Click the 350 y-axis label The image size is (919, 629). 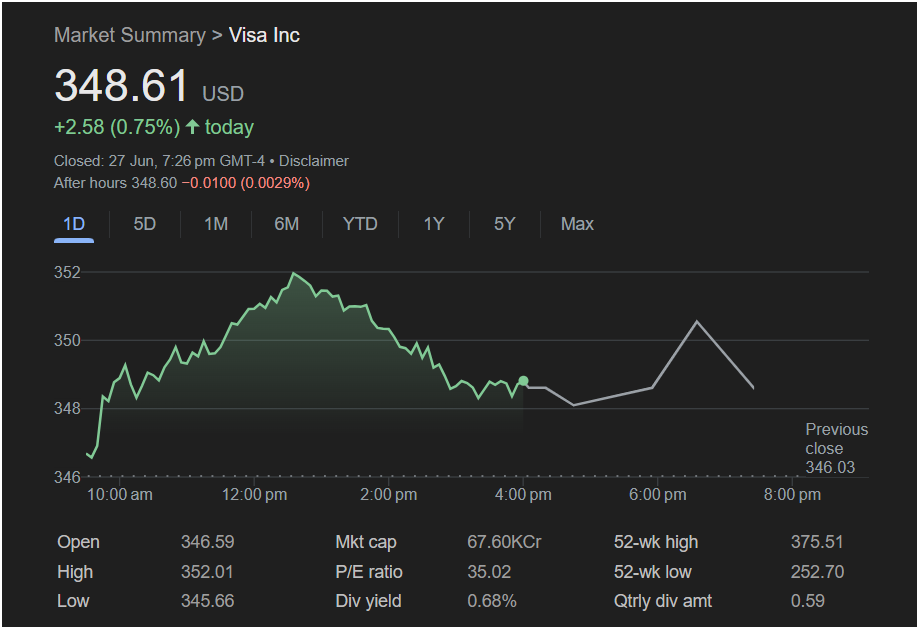pos(67,341)
